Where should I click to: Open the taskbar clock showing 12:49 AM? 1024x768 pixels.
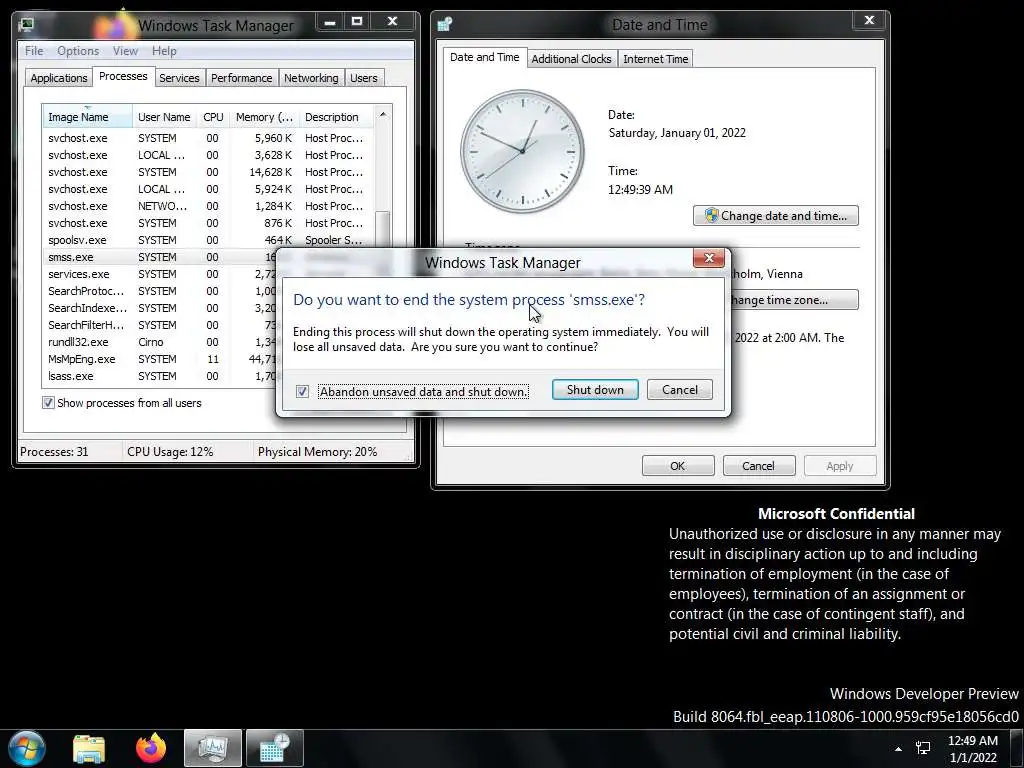(x=973, y=749)
